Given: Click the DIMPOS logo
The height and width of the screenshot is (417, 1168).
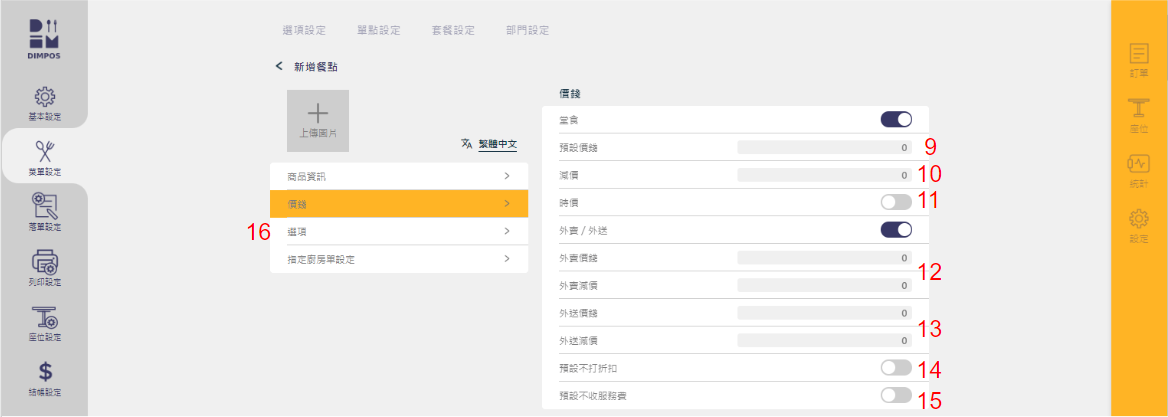Looking at the screenshot, I should click(x=44, y=40).
